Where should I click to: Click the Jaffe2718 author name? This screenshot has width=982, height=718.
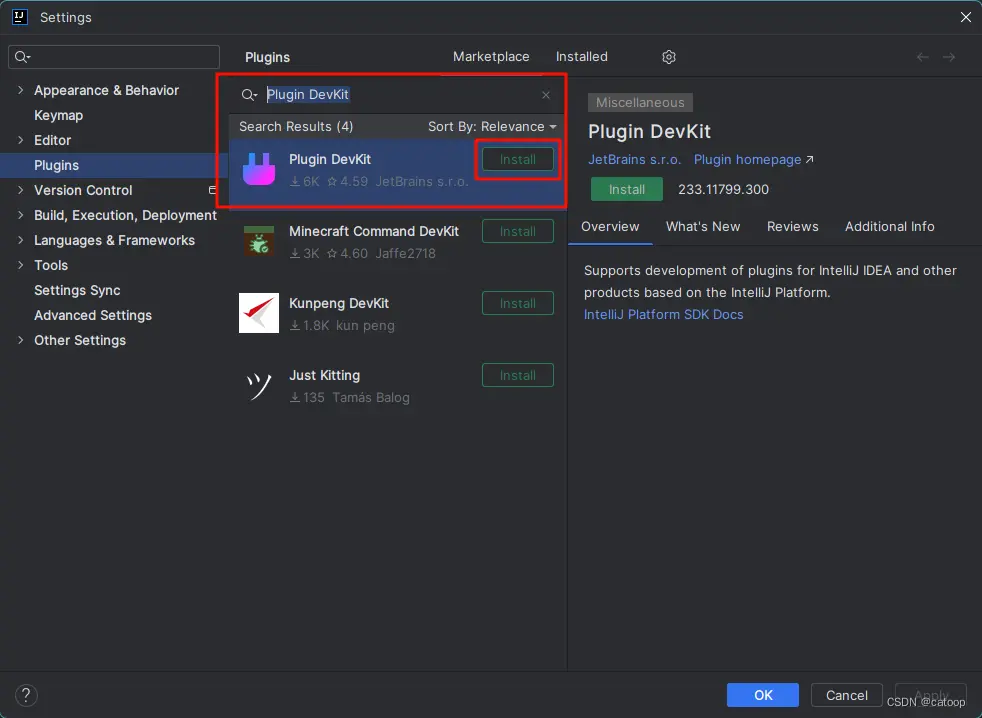[x=405, y=254]
